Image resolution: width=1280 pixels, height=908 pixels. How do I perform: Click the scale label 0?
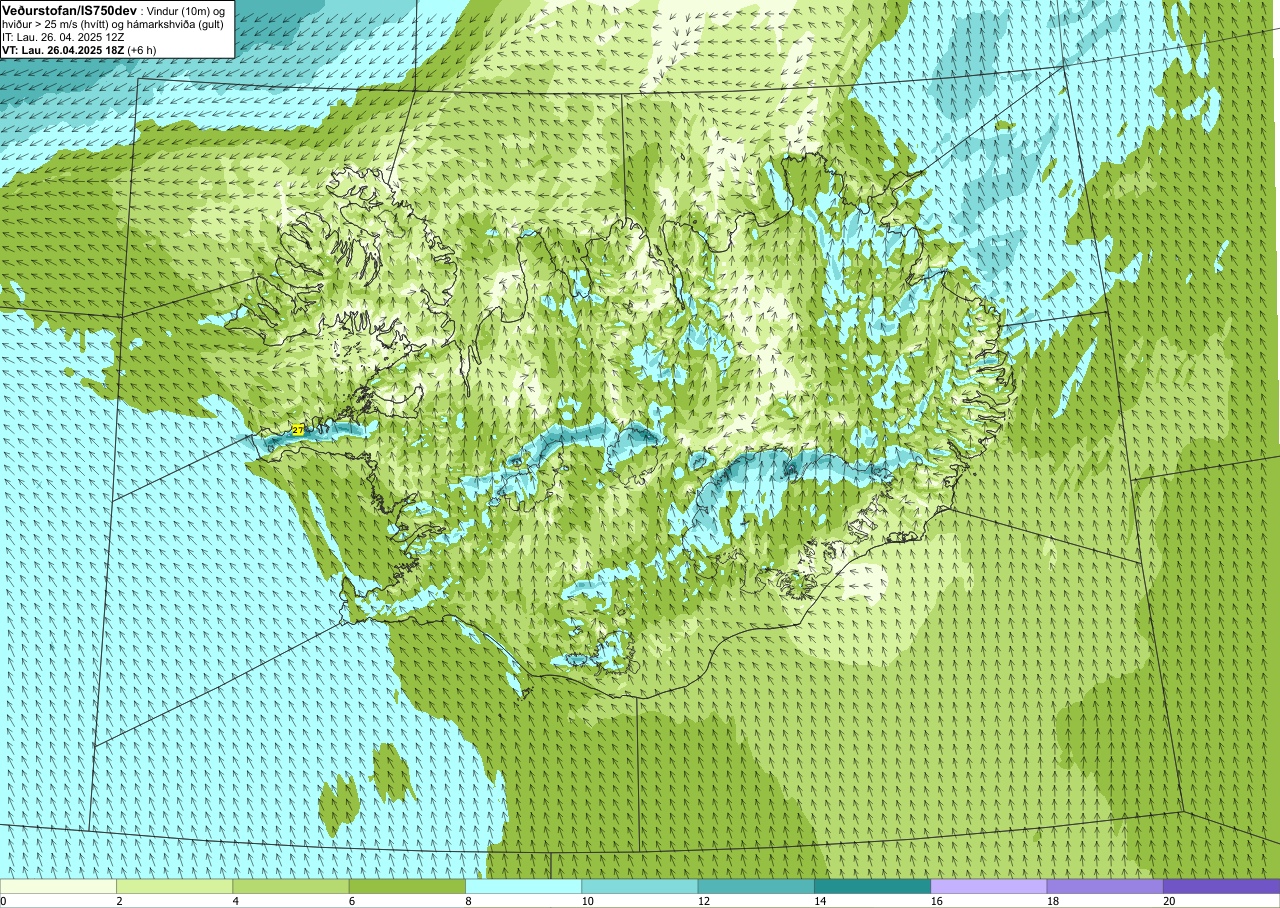3,901
